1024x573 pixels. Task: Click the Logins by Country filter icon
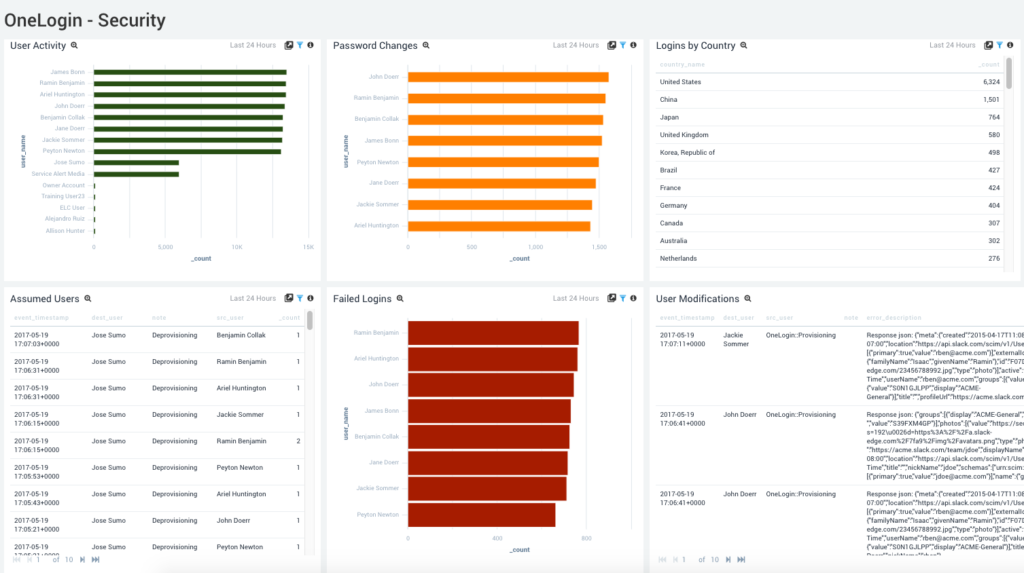tap(1000, 45)
